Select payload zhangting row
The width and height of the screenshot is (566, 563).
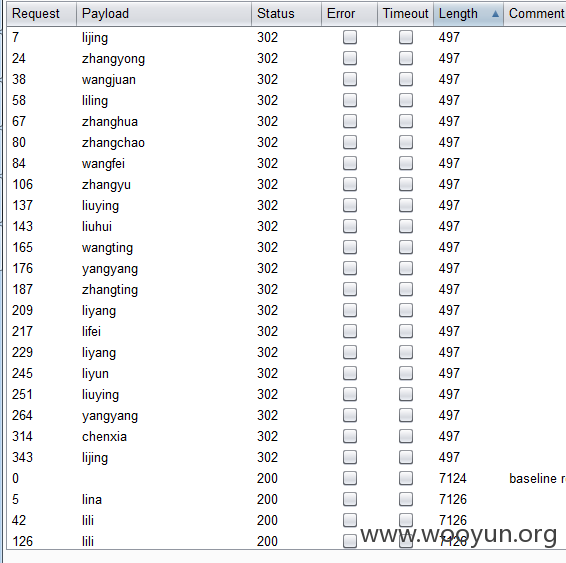pyautogui.click(x=110, y=290)
